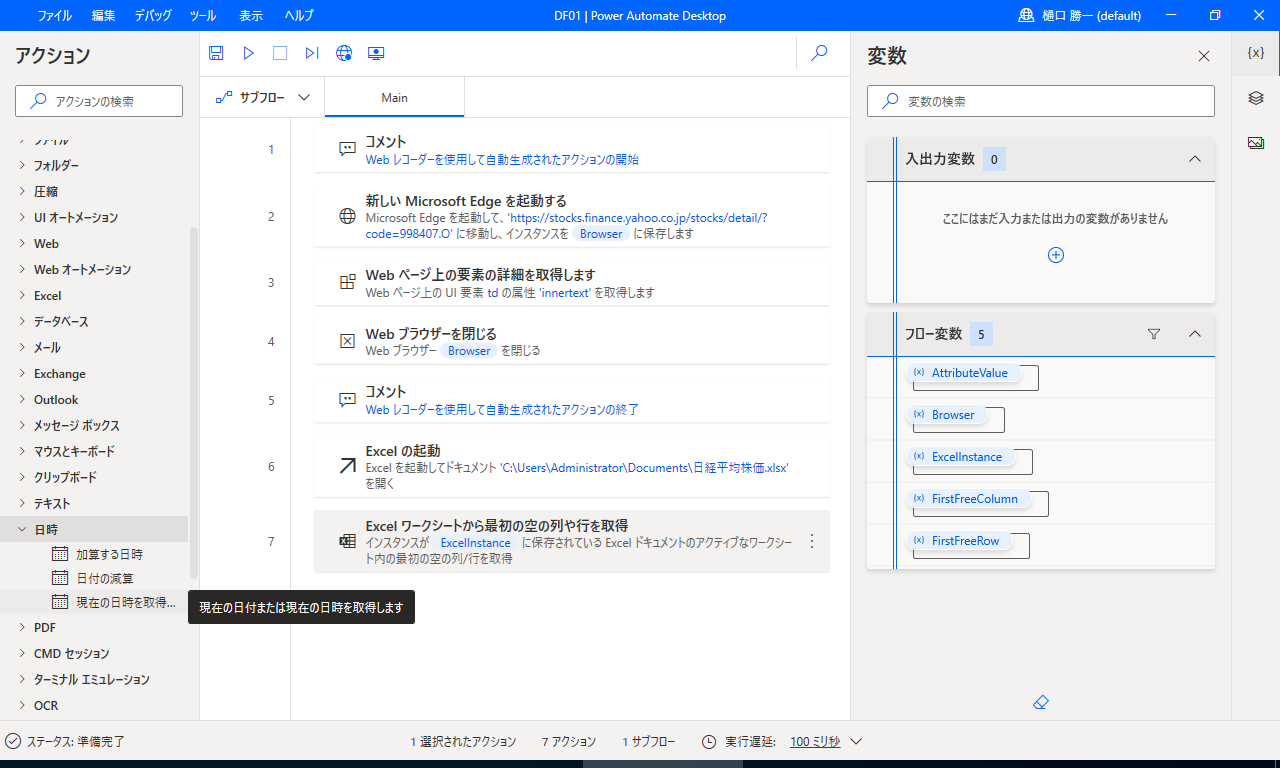This screenshot has height=768, width=1280.
Task: Select the Browser flow variable
Action: (947, 415)
